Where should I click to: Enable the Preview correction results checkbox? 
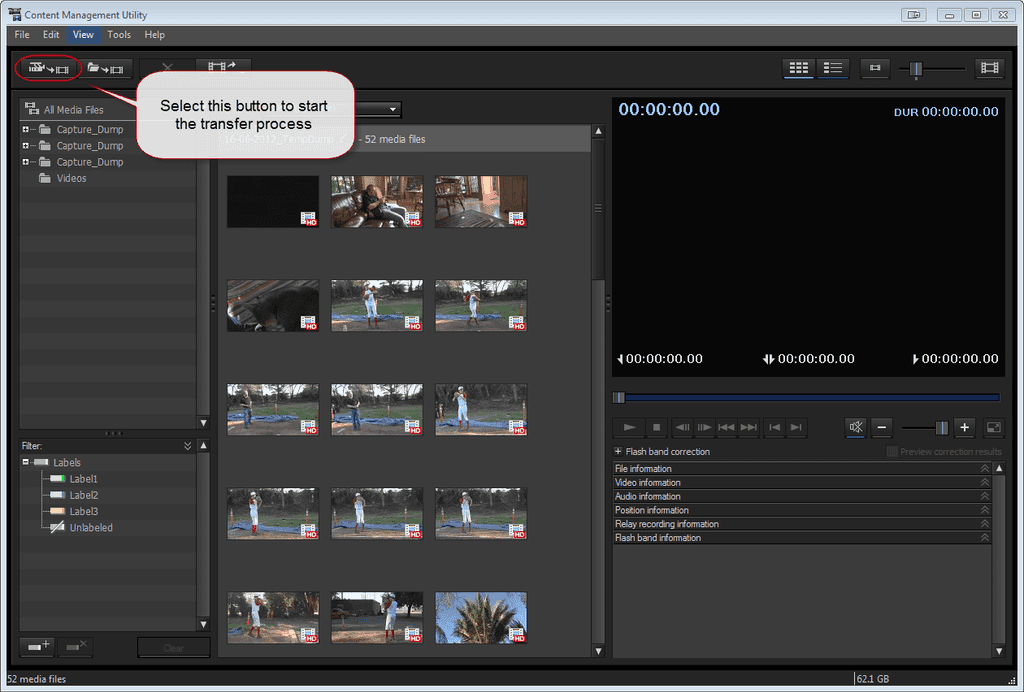[x=892, y=452]
